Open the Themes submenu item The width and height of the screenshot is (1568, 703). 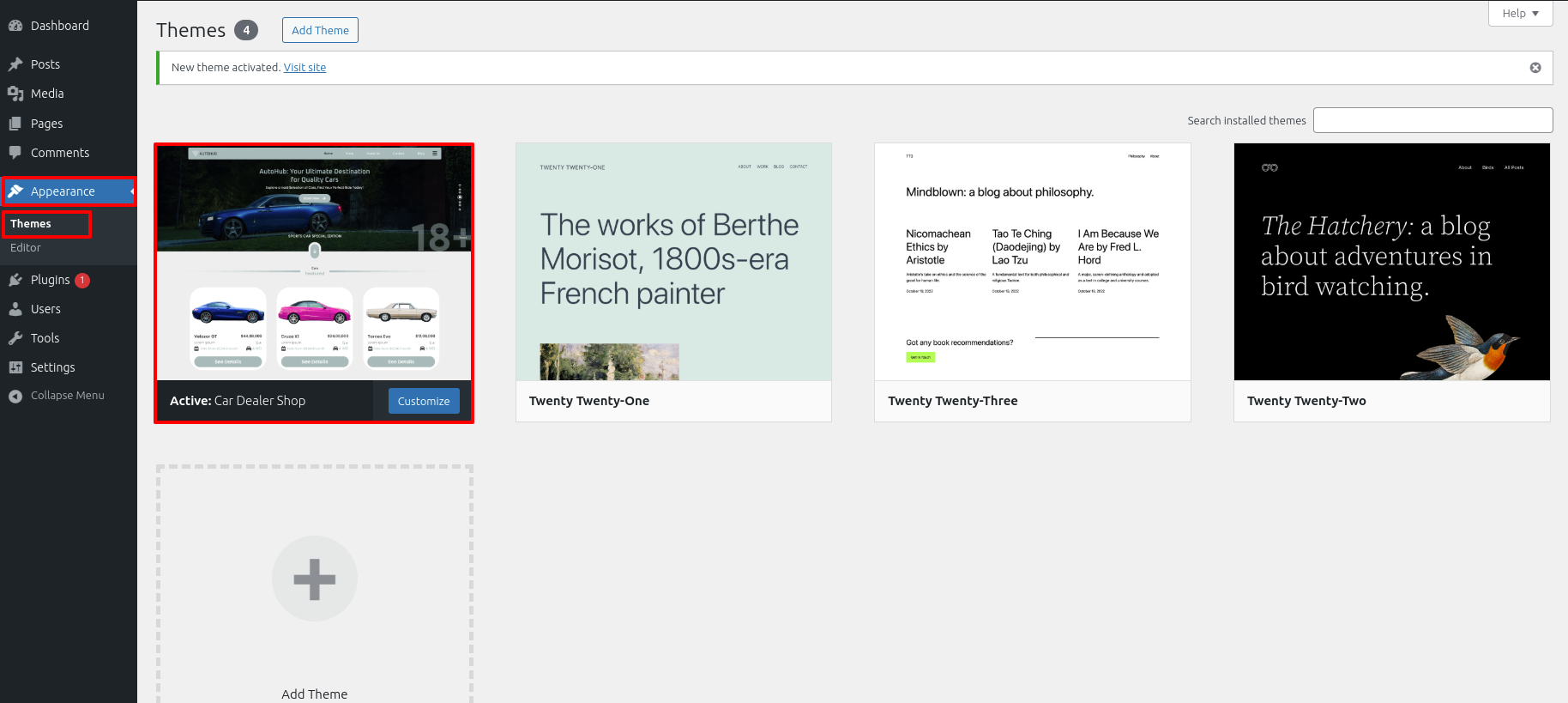[x=31, y=224]
